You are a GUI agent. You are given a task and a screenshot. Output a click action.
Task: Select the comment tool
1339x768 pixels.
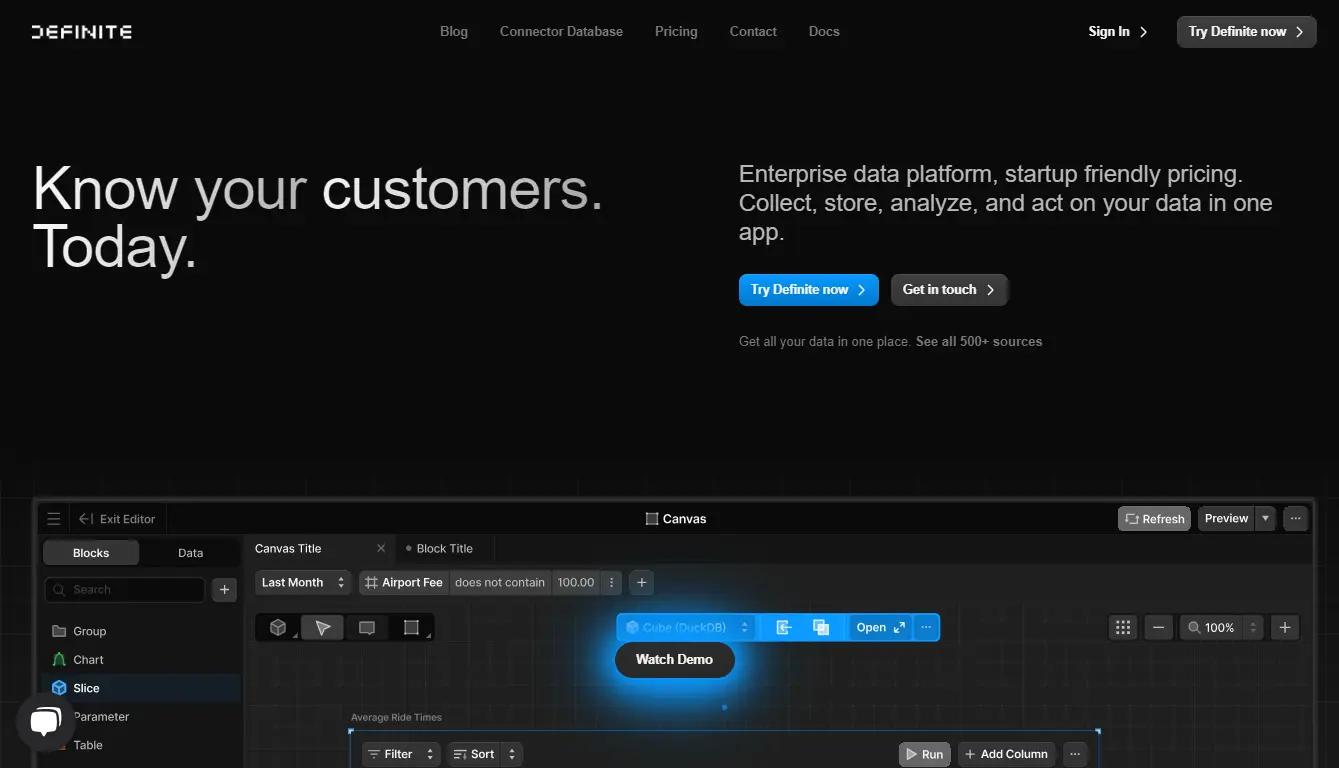click(x=367, y=627)
